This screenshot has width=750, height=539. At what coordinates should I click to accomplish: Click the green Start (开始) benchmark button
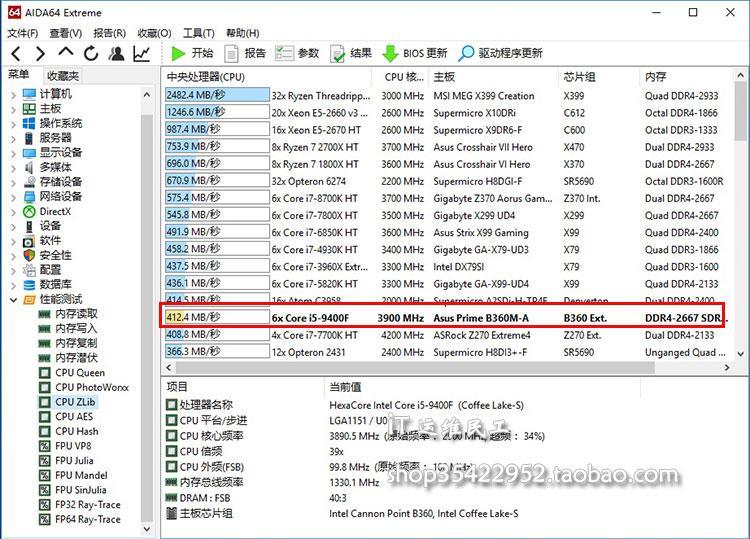pos(191,53)
